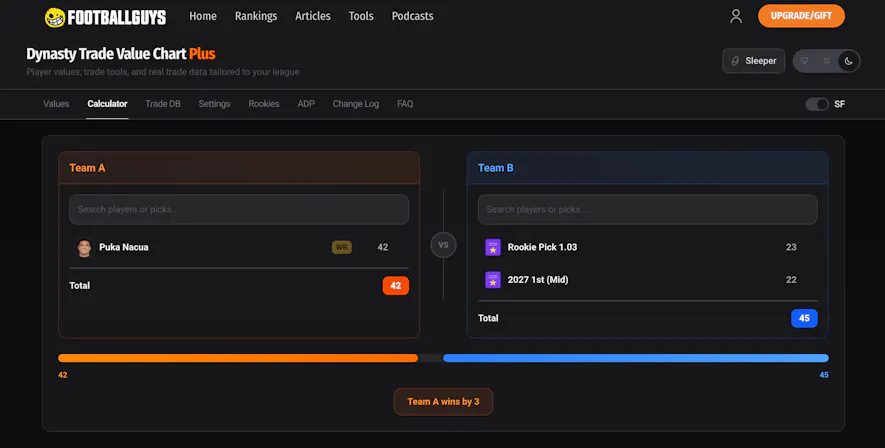Click the blue 45 label under bar
This screenshot has height=448, width=885.
[824, 375]
